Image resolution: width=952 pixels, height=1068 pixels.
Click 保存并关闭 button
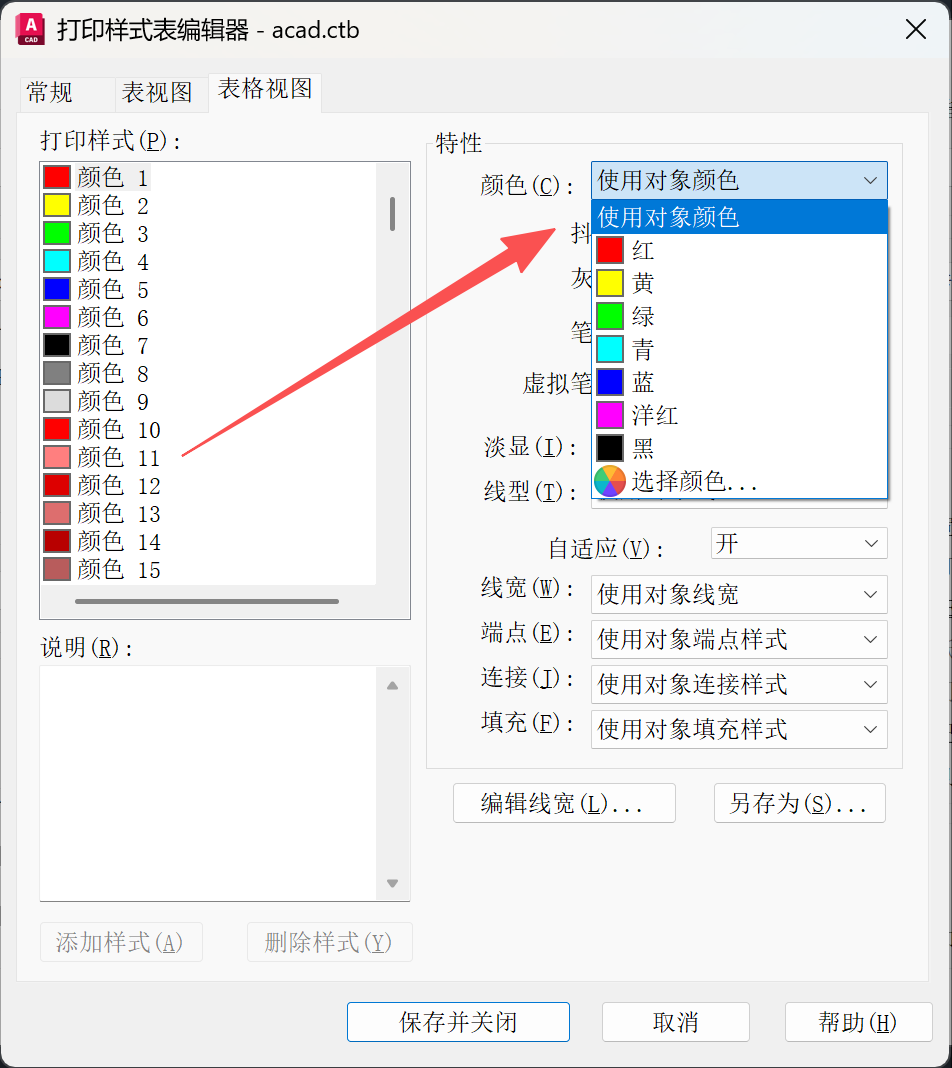458,1022
